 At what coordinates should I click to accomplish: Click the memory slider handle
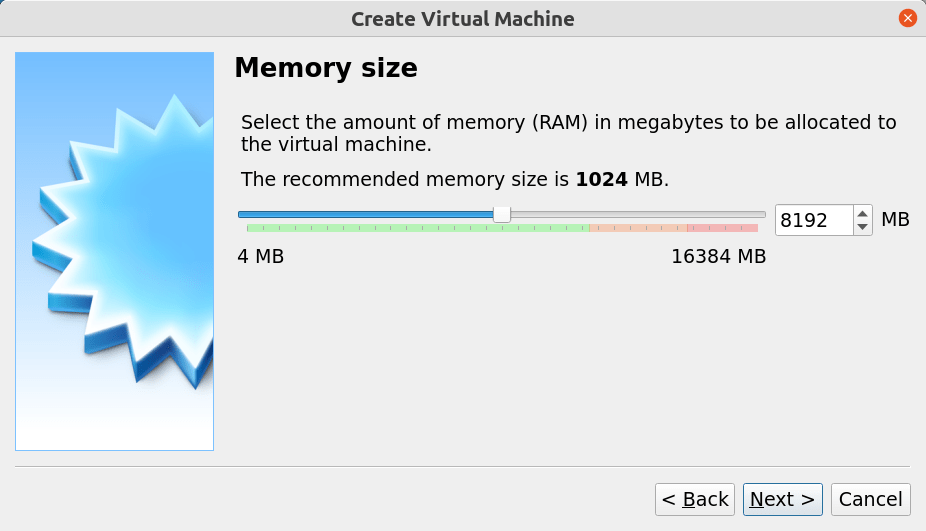click(x=502, y=214)
